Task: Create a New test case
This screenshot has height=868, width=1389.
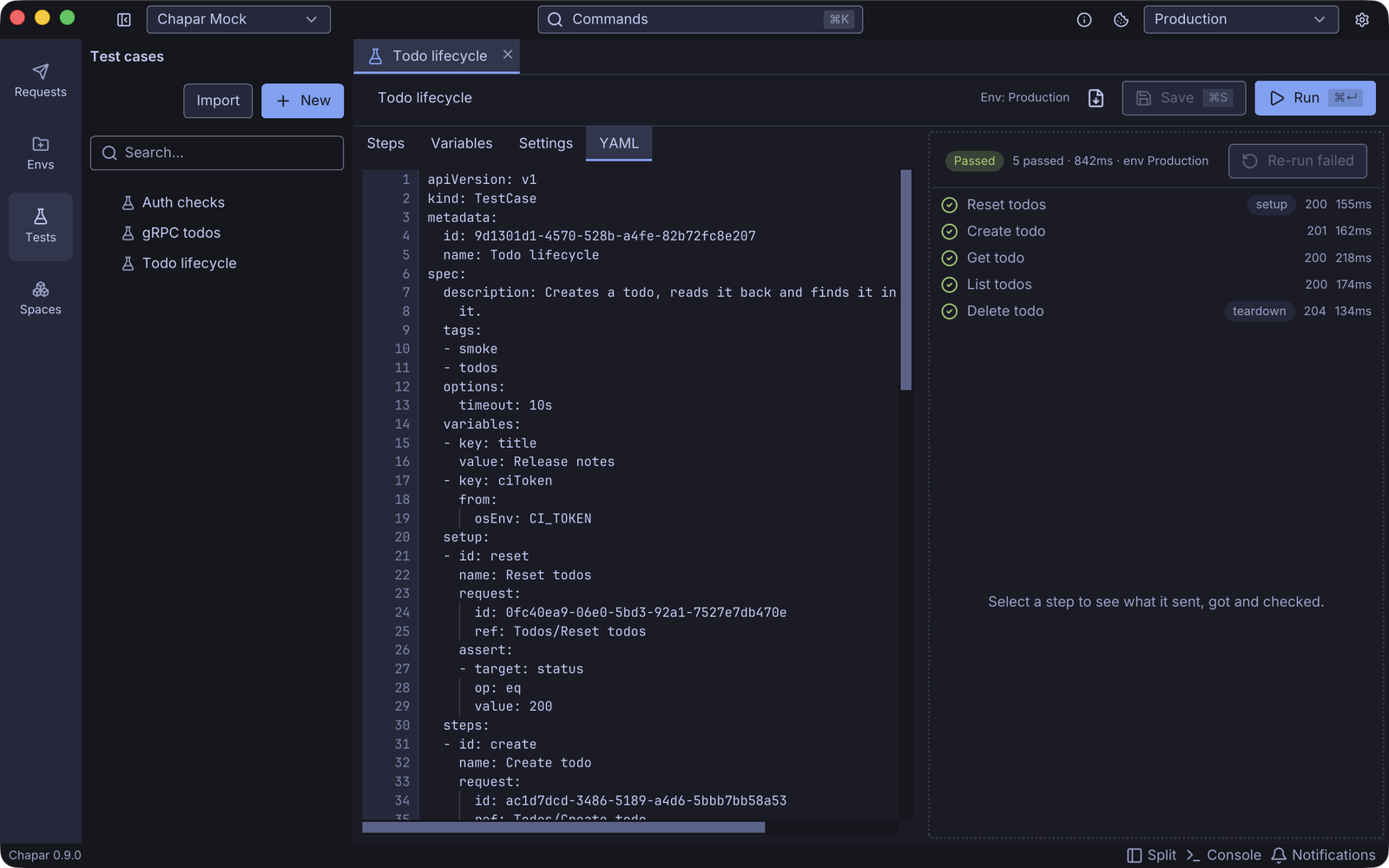Action: click(x=303, y=101)
